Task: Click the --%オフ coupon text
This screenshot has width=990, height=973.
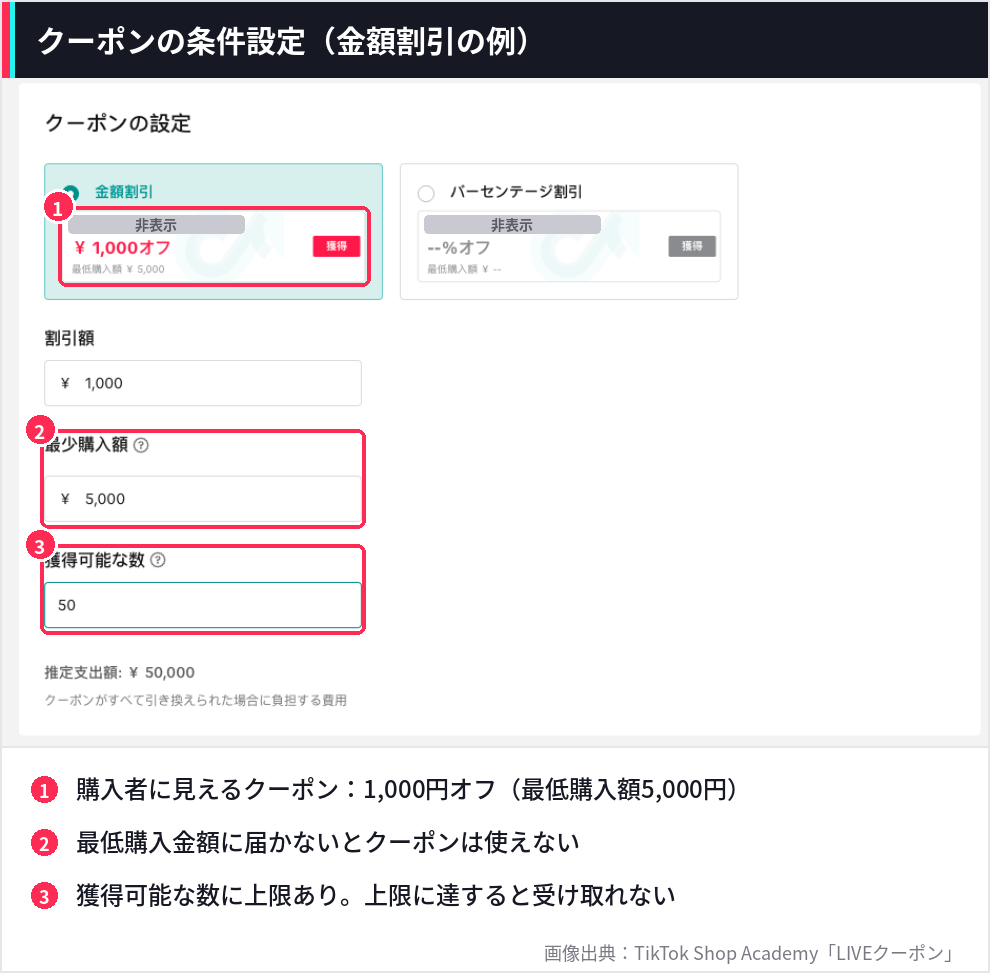Action: click(458, 248)
